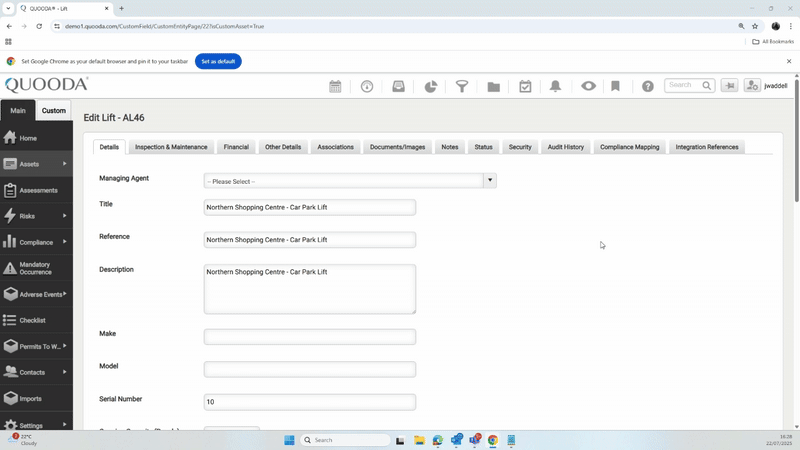Screen dimensions: 800x450
Task: Open Chrome tab search dropdown arrow
Action: pyautogui.click(x=8, y=8)
